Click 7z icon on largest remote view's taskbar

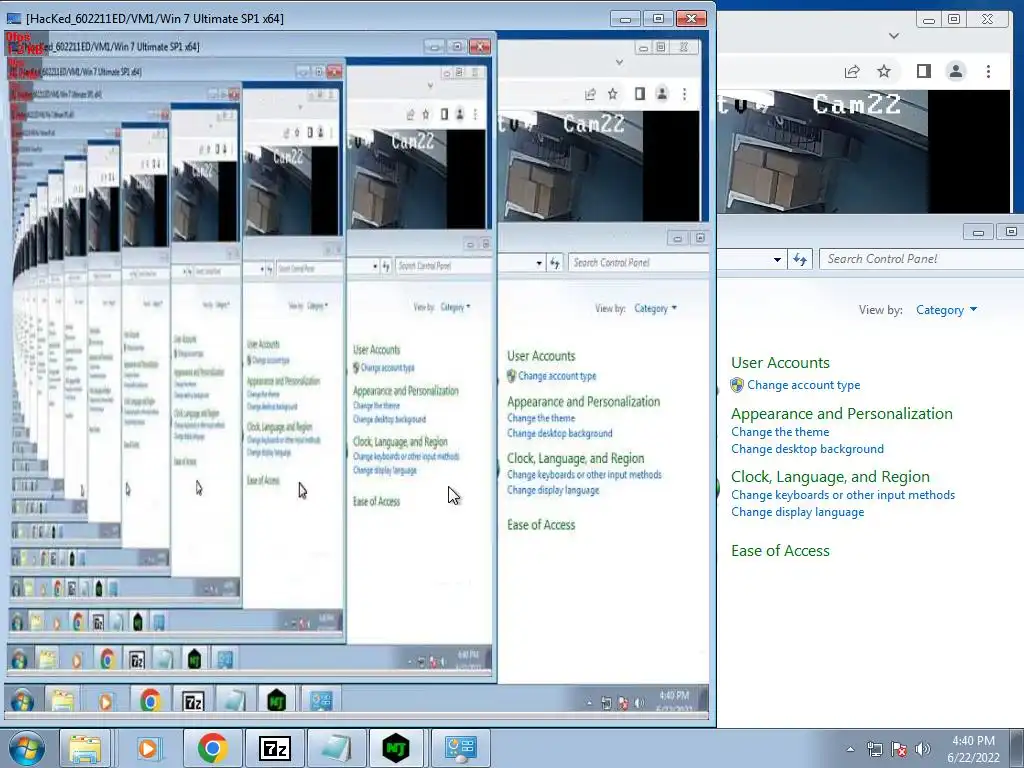click(193, 701)
